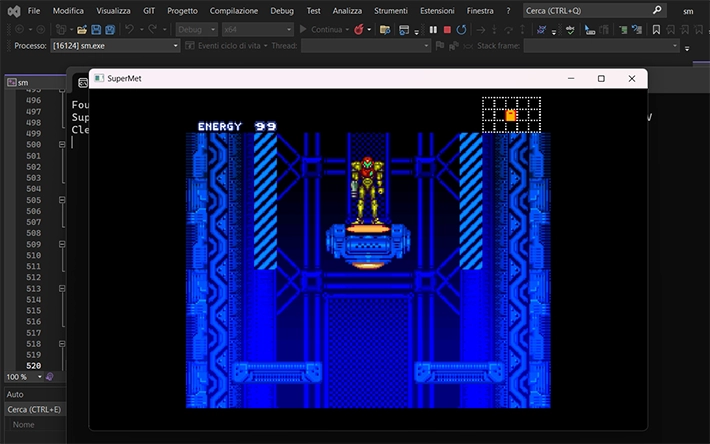Open the Eventi ciclo di vita dropdown

226,46
